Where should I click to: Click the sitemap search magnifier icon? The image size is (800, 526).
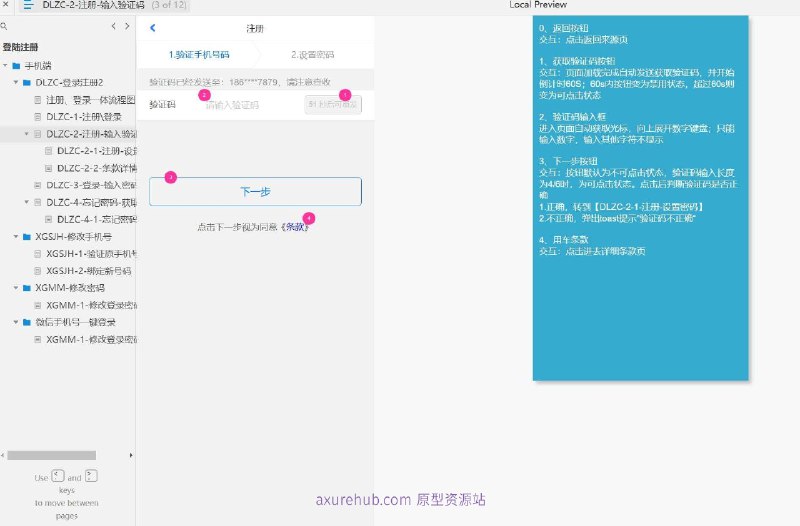[x=4, y=26]
